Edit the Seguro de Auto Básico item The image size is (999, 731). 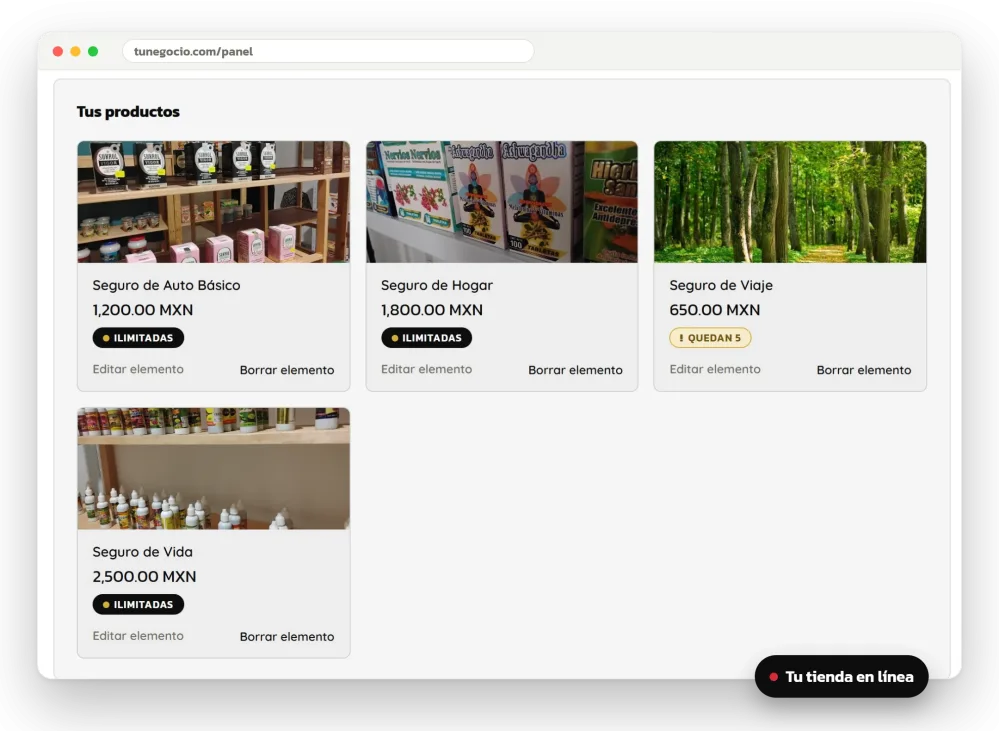click(x=138, y=369)
